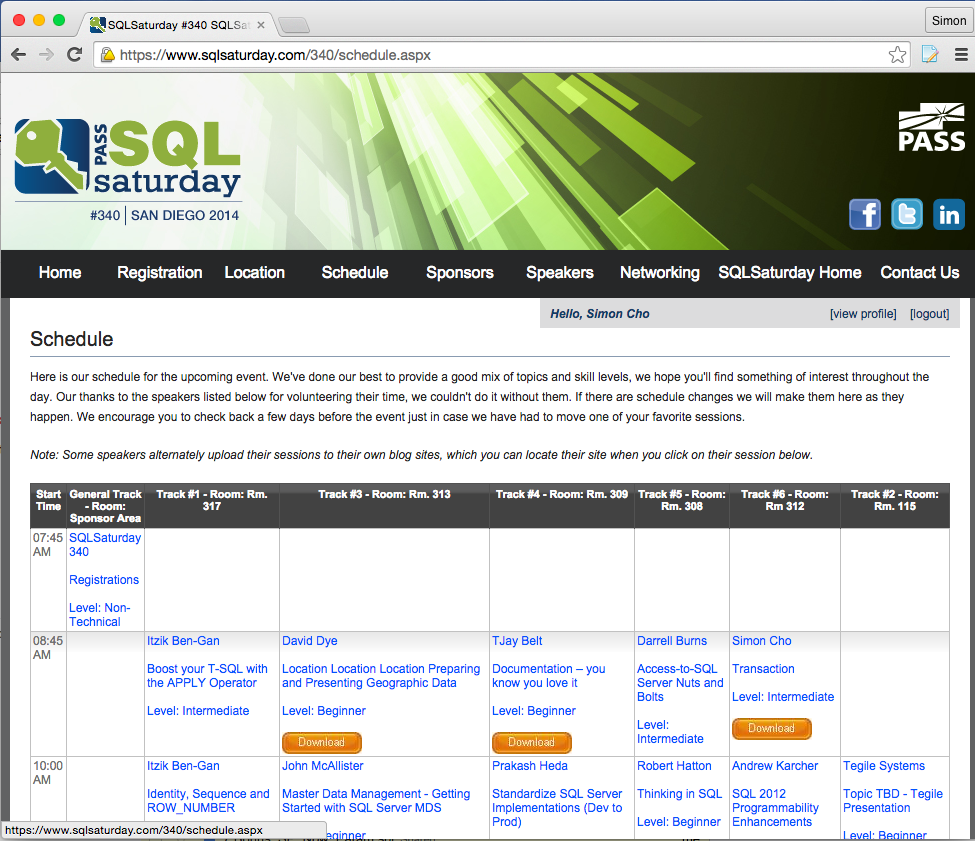Screen dimensions: 975x841
Task: Open Registration in navigation bar
Action: [159, 272]
